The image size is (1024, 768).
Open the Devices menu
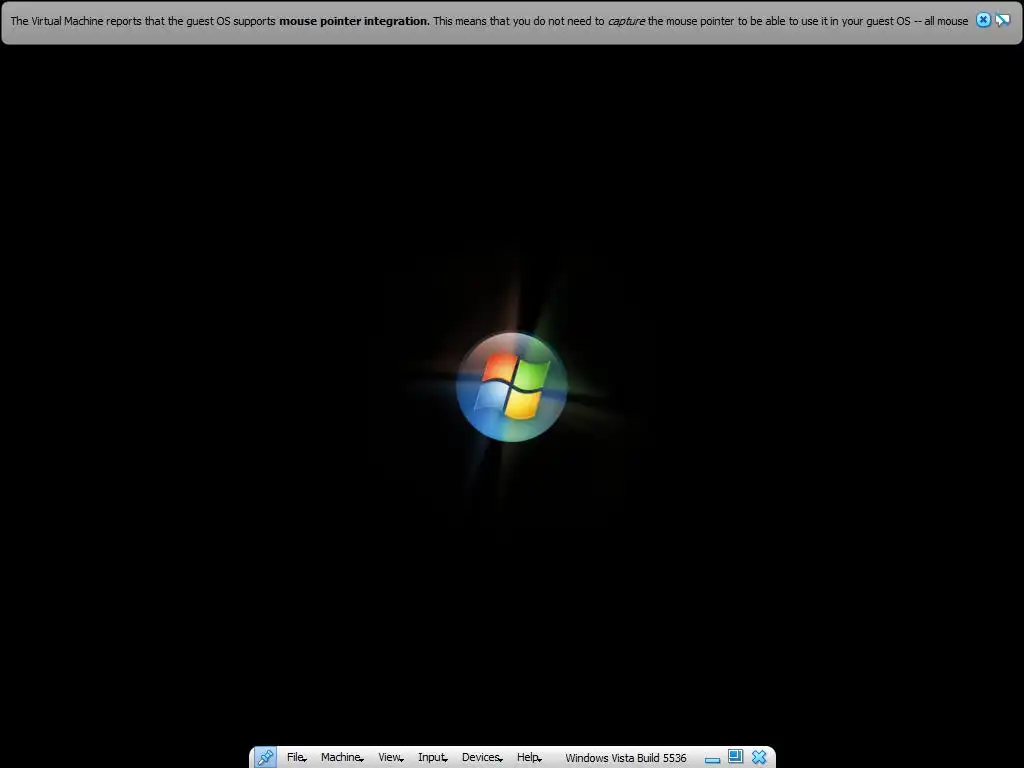pyautogui.click(x=483, y=757)
